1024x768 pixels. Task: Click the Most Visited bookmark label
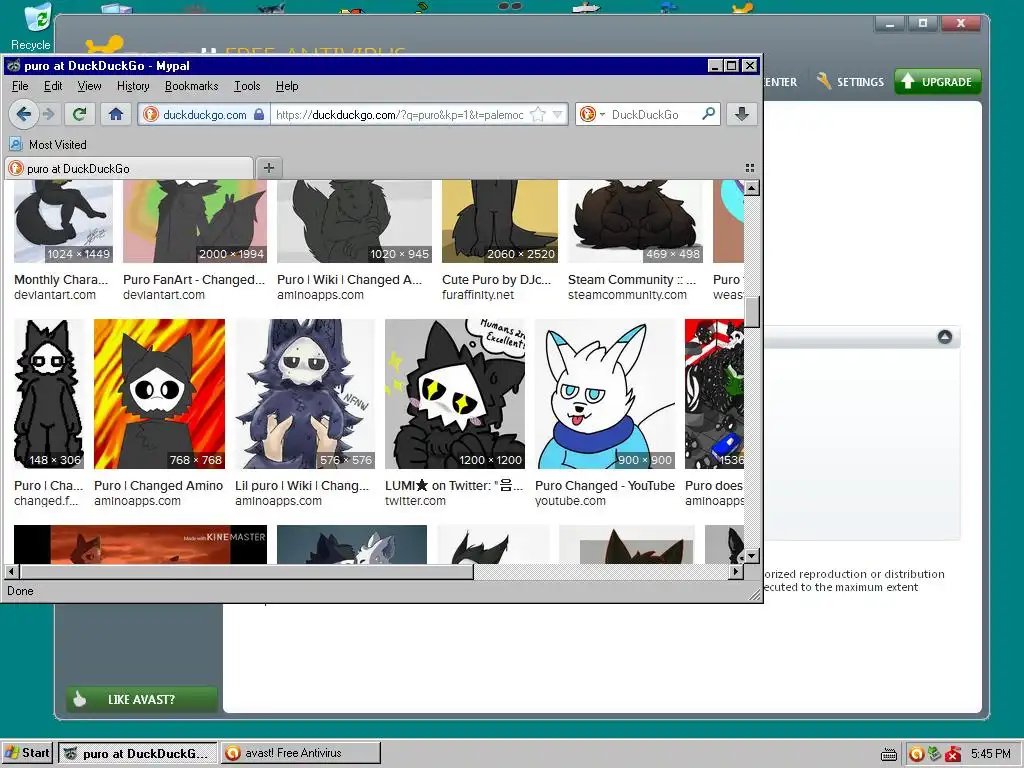pyautogui.click(x=57, y=144)
